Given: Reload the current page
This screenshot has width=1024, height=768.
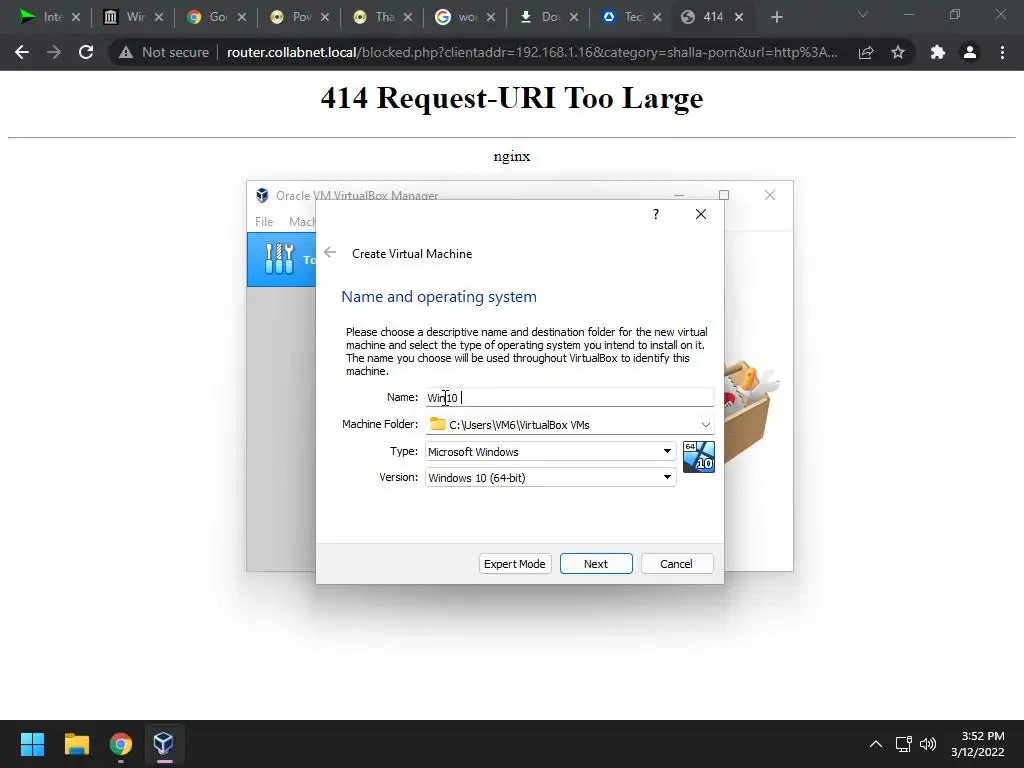Looking at the screenshot, I should pos(86,52).
